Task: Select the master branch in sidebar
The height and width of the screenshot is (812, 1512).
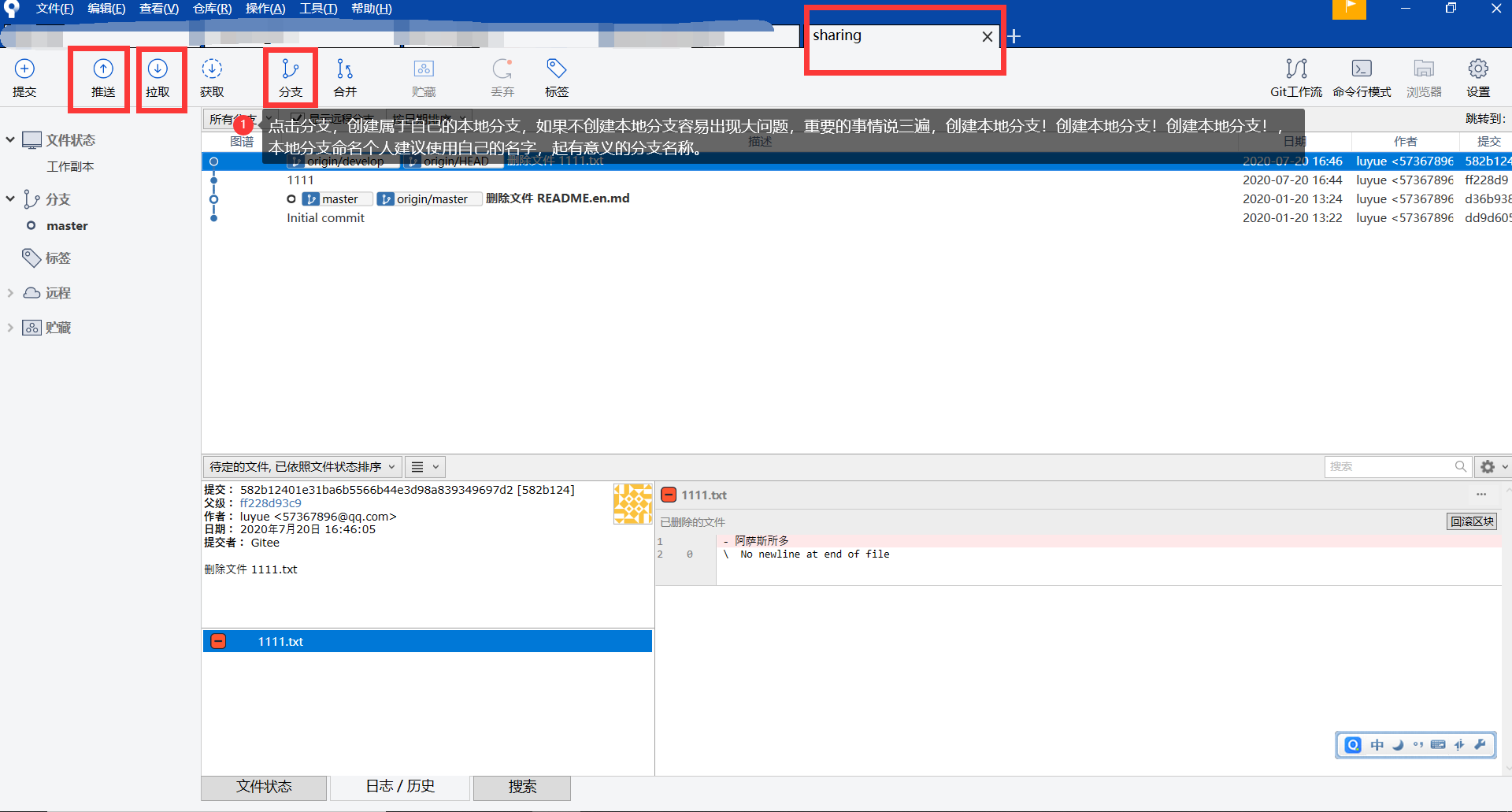Action: (x=67, y=226)
